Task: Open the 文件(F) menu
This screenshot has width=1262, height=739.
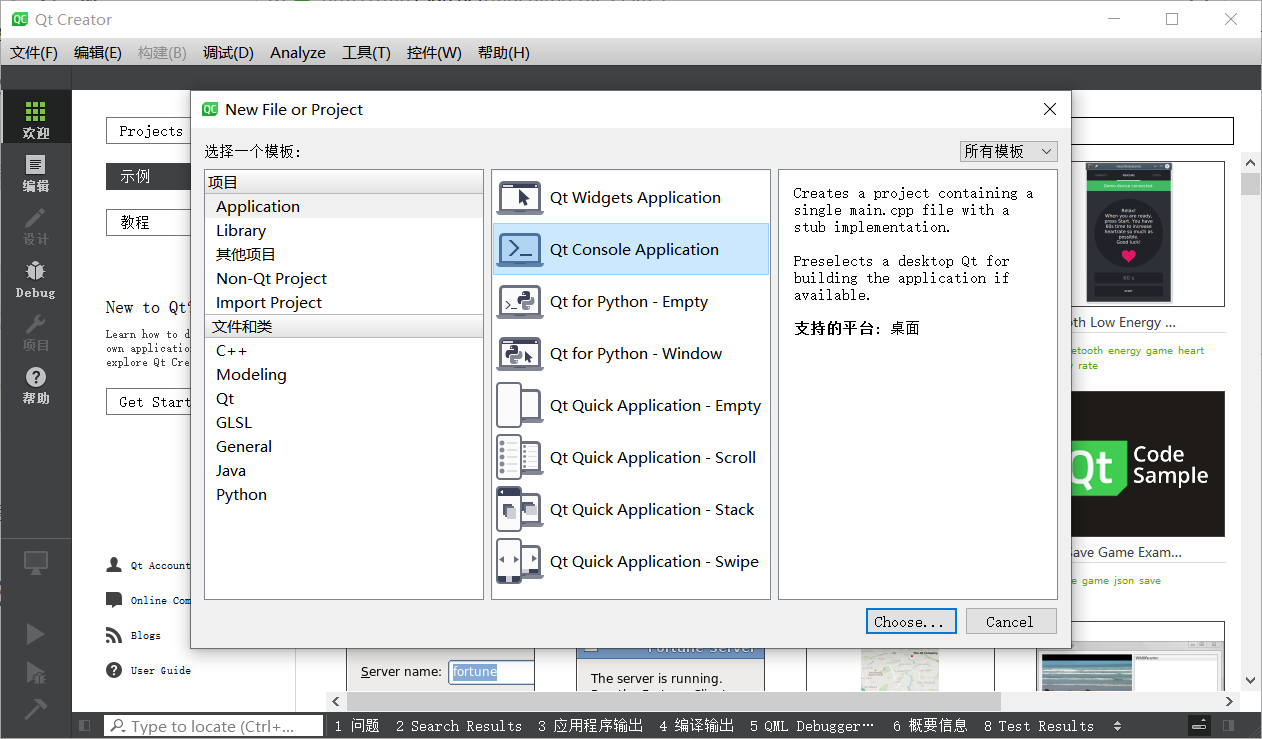Action: click(33, 53)
